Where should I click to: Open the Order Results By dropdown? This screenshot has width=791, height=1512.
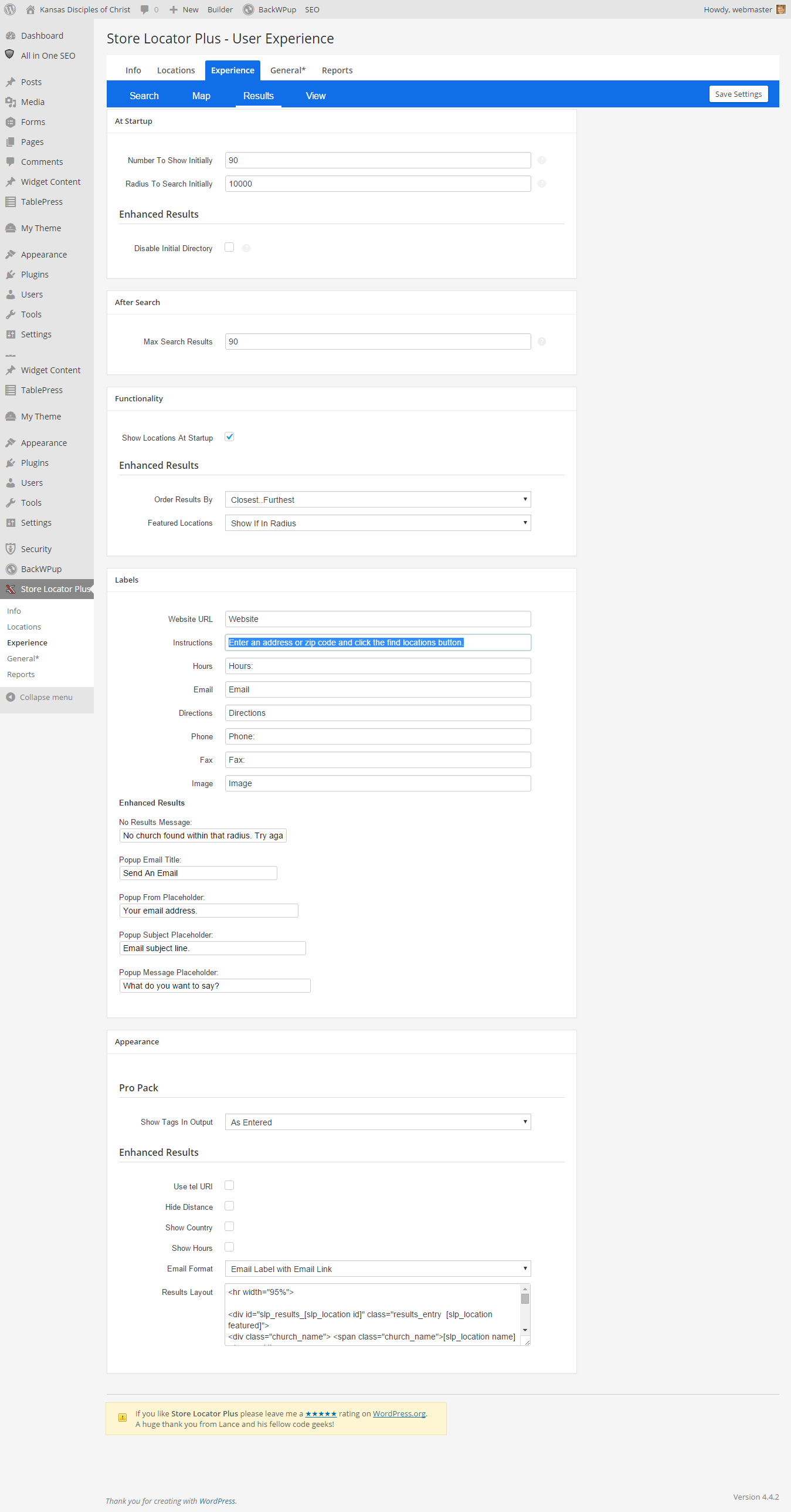click(378, 499)
